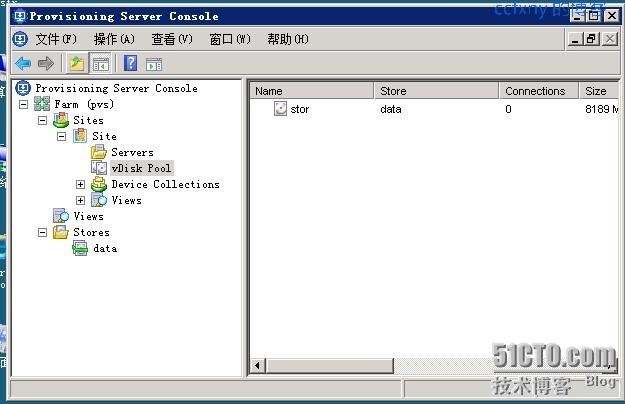625x404 pixels.
Task: Select the stor vDisk name
Action: click(x=300, y=109)
